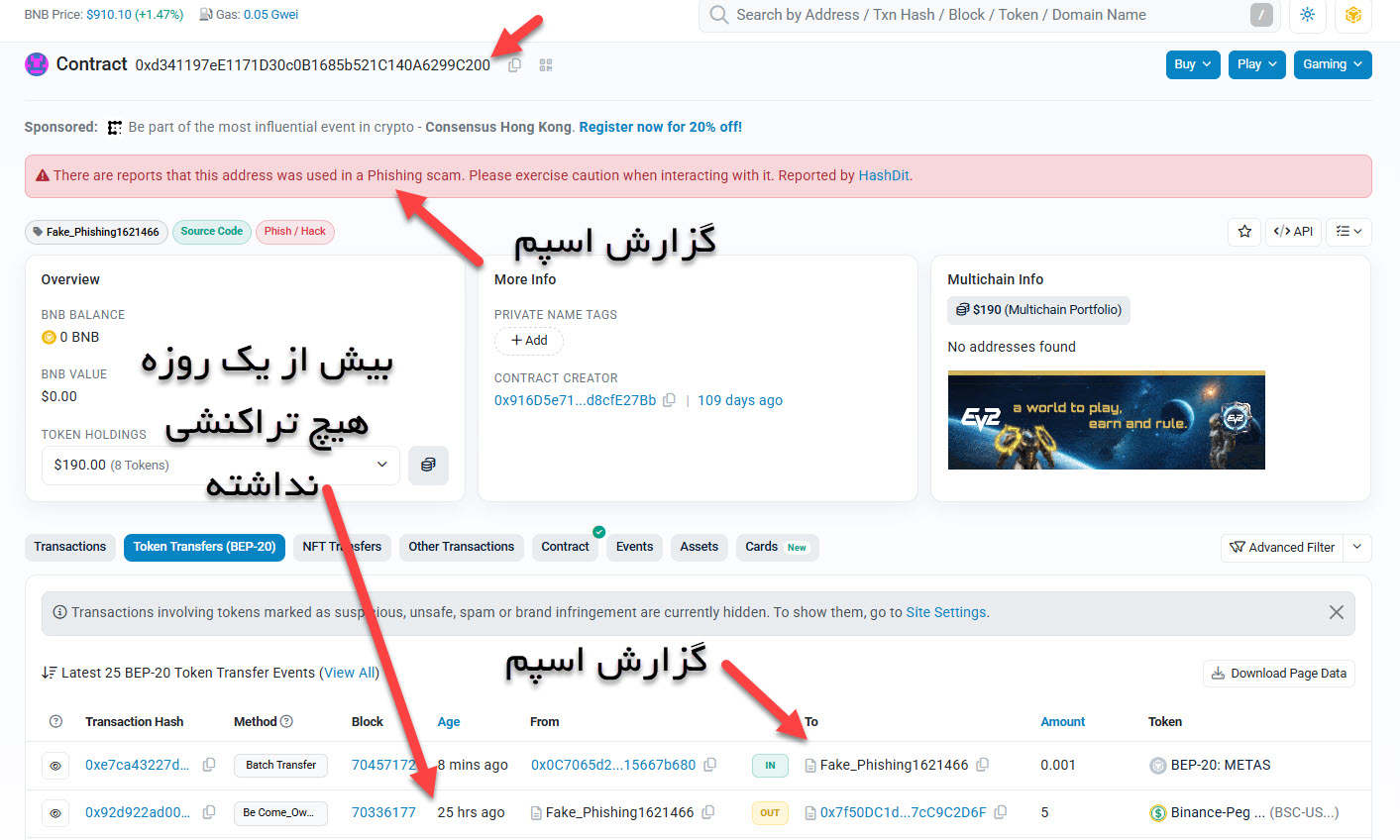Viewport: 1400px width, 840px height.
Task: Copy the contract address to clipboard
Action: click(513, 64)
